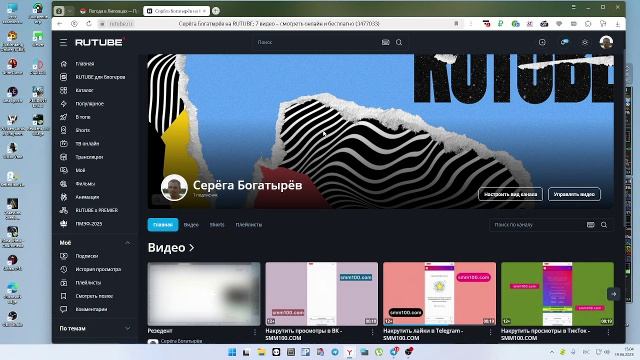Image resolution: width=640 pixels, height=360 pixels.
Task: Switch to the Shorts channel tab
Action: [217, 224]
